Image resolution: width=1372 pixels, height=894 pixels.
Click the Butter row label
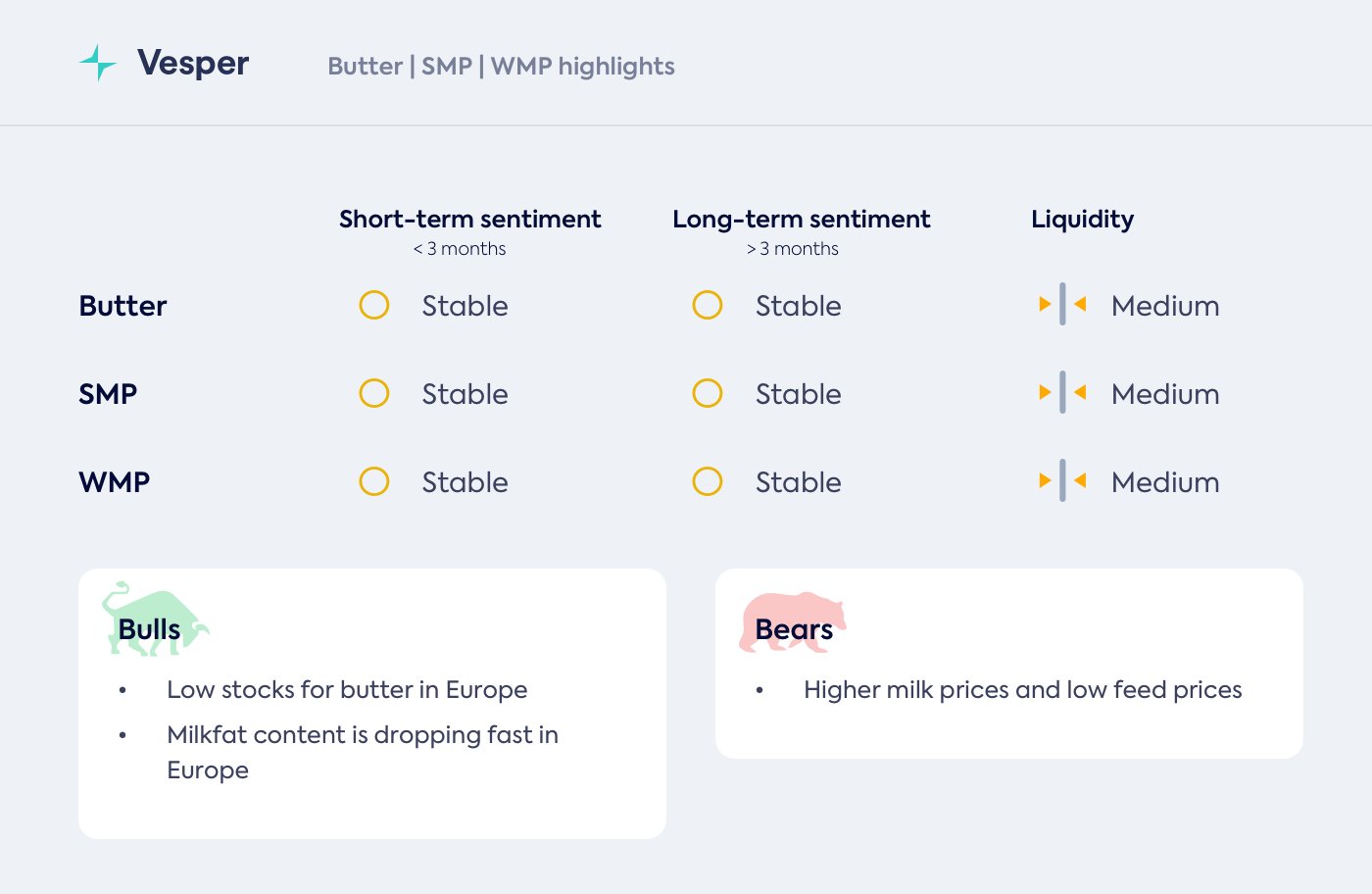point(122,306)
